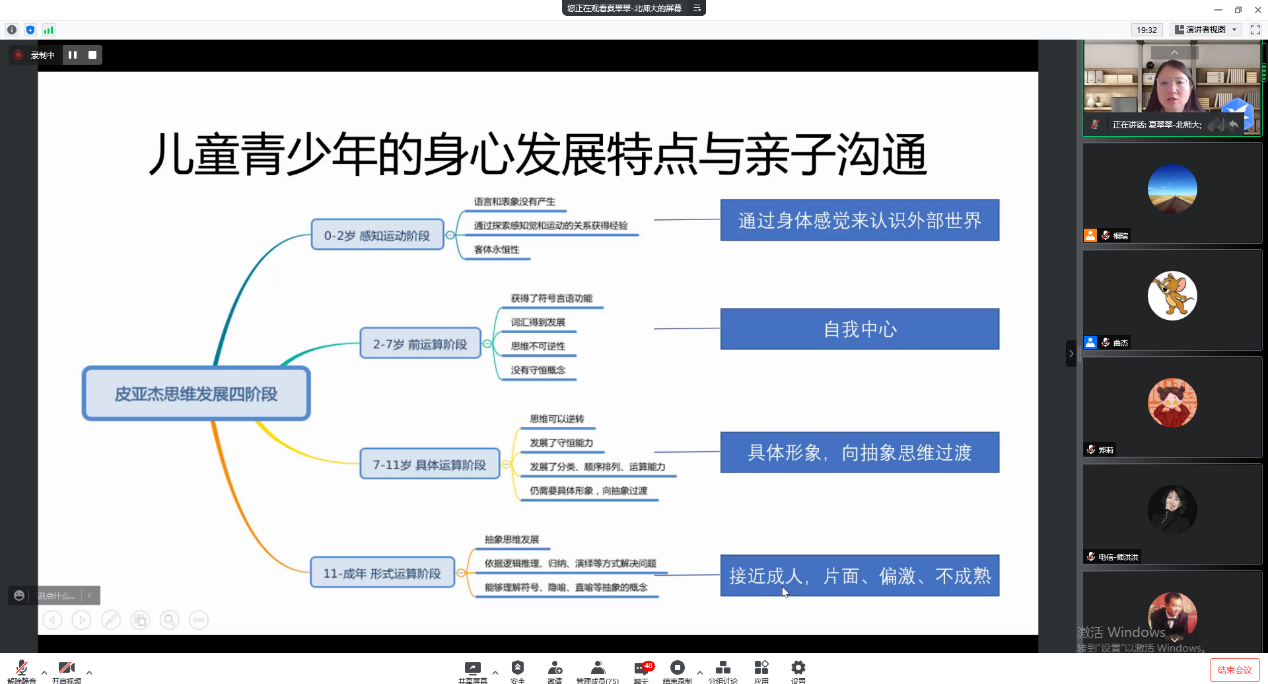Open the Apps (应用) icon
1268x684 pixels.
[761, 669]
